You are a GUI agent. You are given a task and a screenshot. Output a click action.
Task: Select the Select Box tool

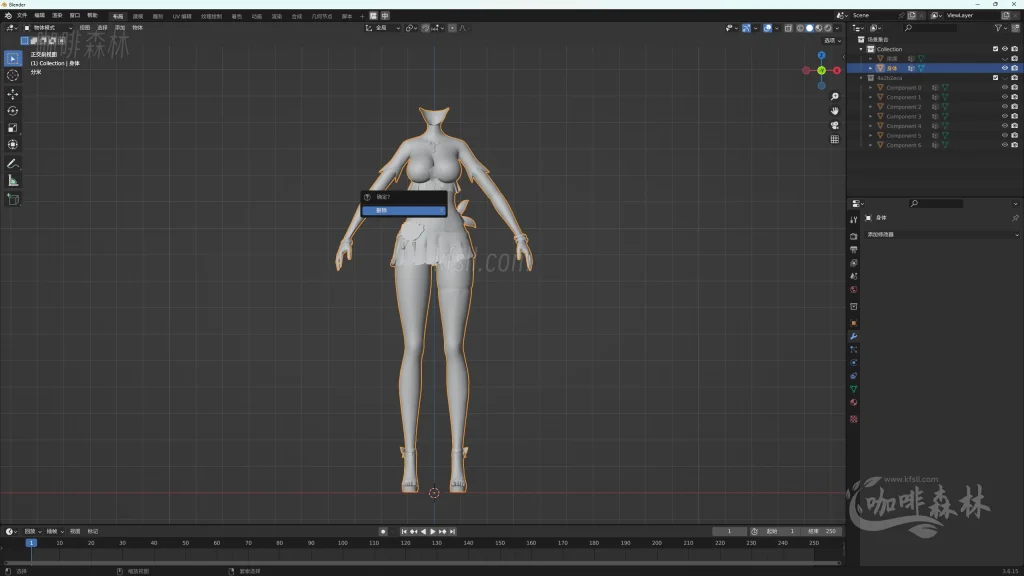click(x=12, y=59)
